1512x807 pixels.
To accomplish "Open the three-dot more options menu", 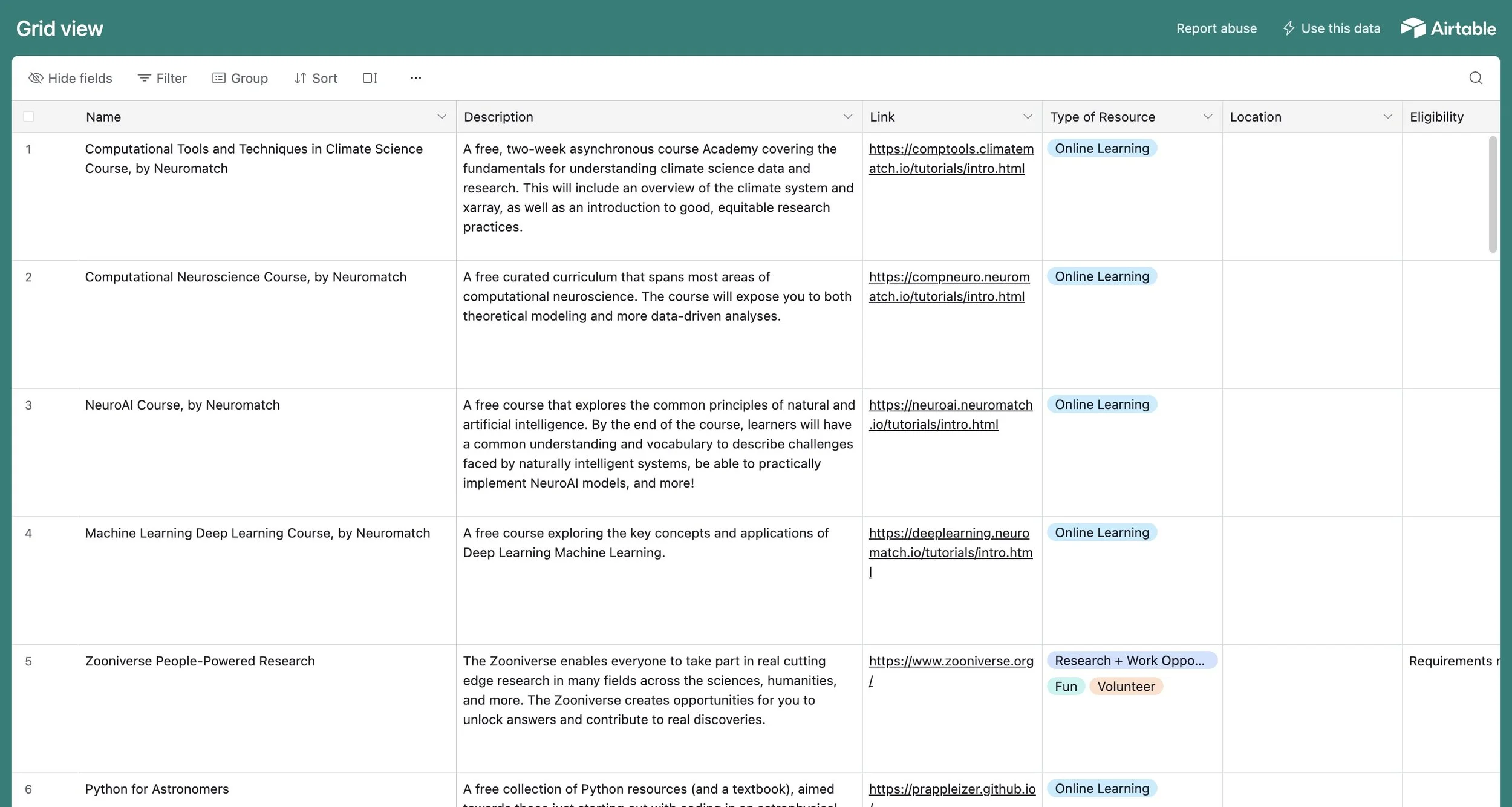I will click(415, 78).
